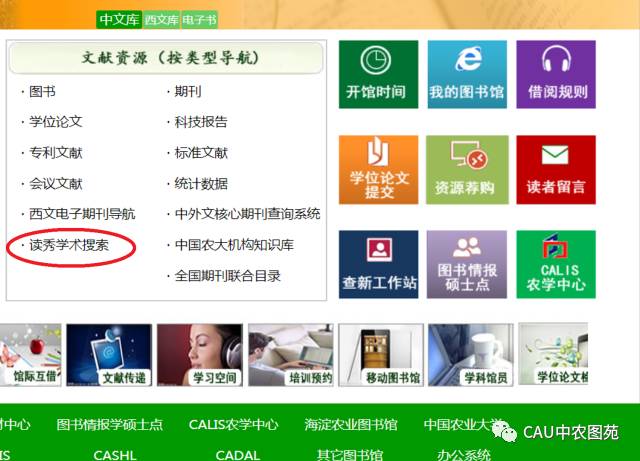The height and width of the screenshot is (461, 640).
Task: Open the 资源荐购 tile
Action: (x=467, y=170)
